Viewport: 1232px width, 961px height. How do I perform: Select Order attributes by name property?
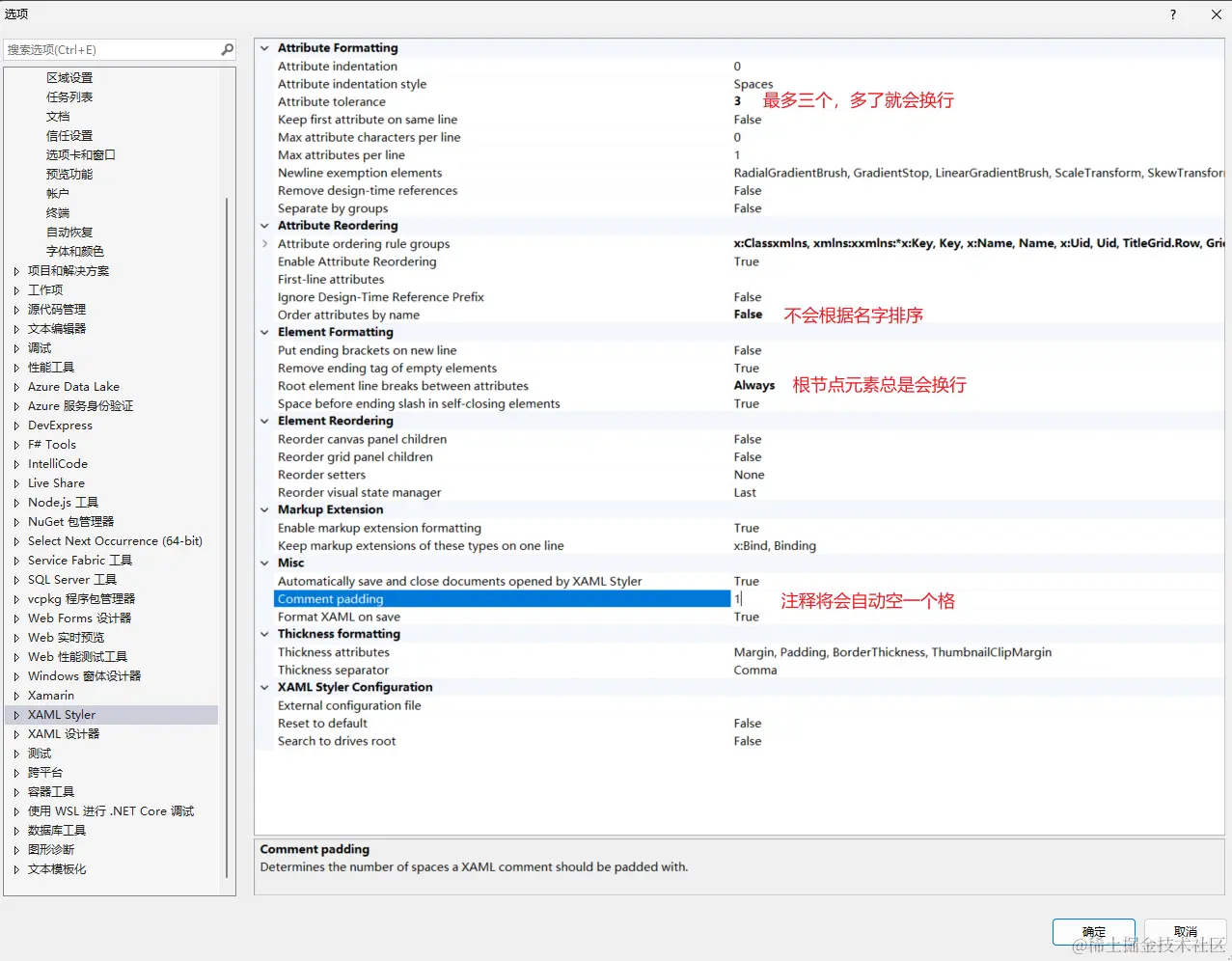(348, 315)
